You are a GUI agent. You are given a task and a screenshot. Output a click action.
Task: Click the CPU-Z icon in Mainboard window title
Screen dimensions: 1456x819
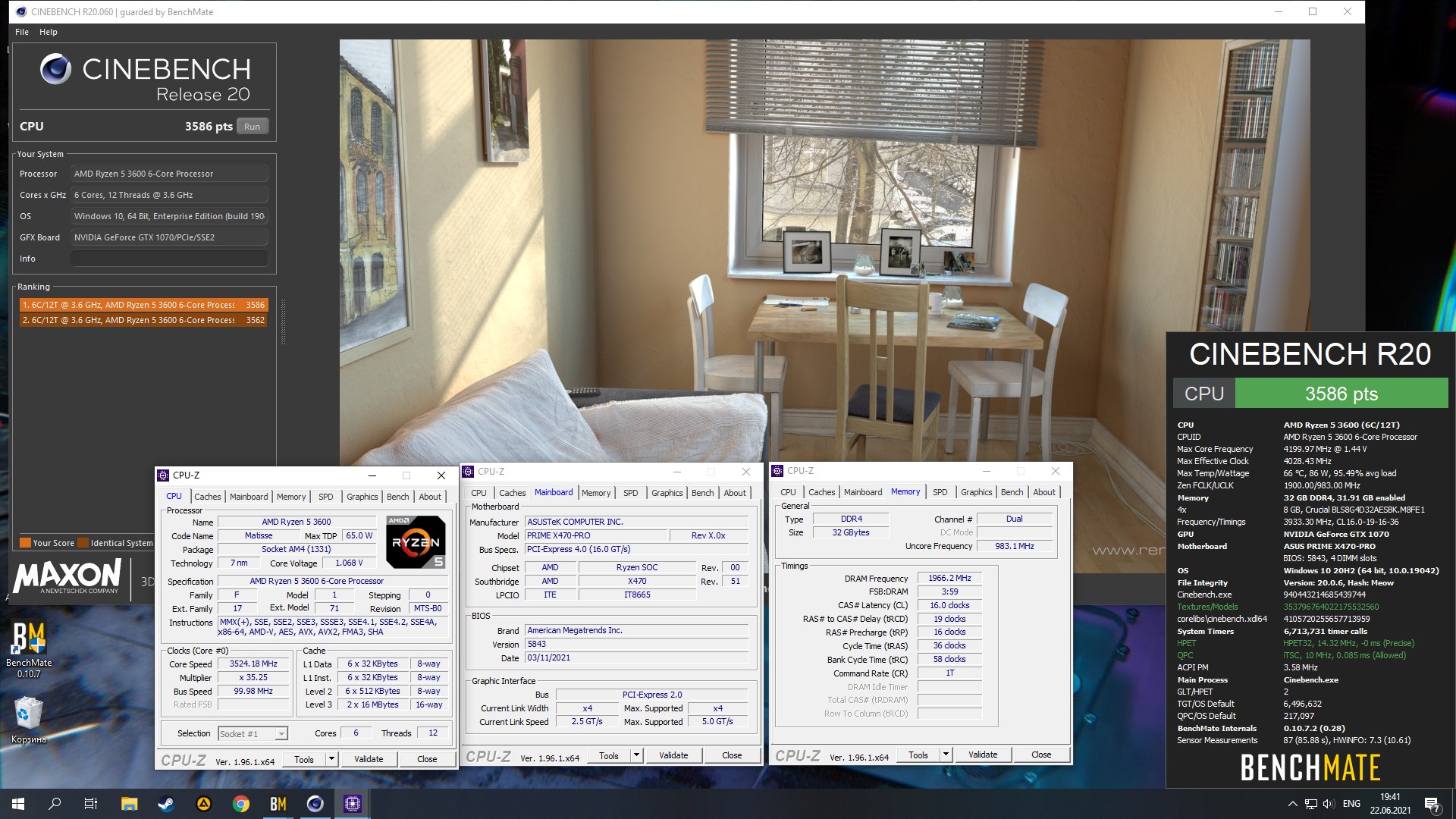click(468, 472)
